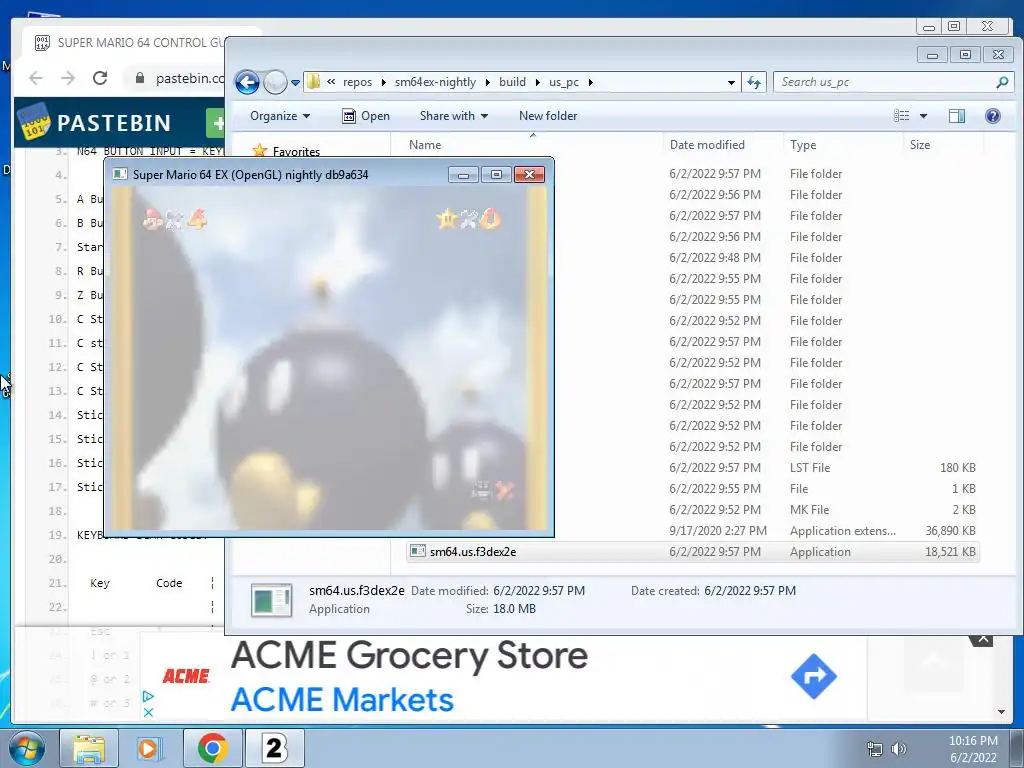The image size is (1024, 768).
Task: Click the ad's small X icon
Action: tap(148, 712)
